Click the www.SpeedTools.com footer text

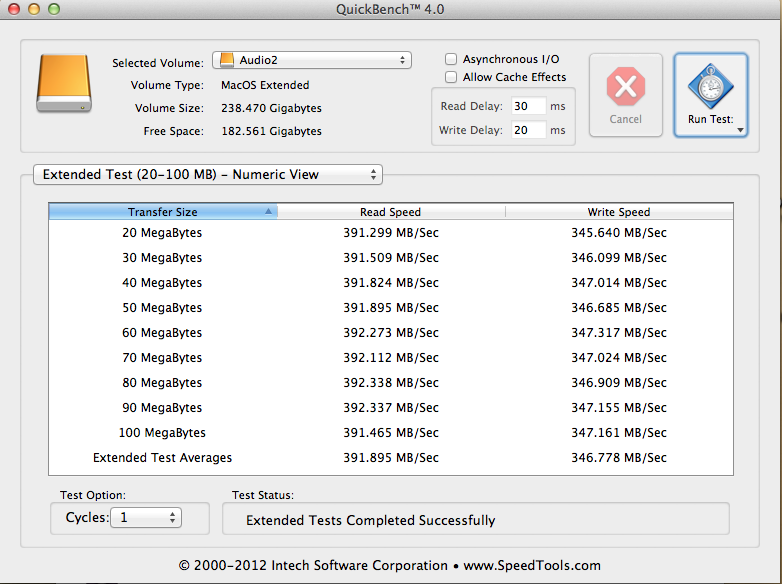[532, 566]
